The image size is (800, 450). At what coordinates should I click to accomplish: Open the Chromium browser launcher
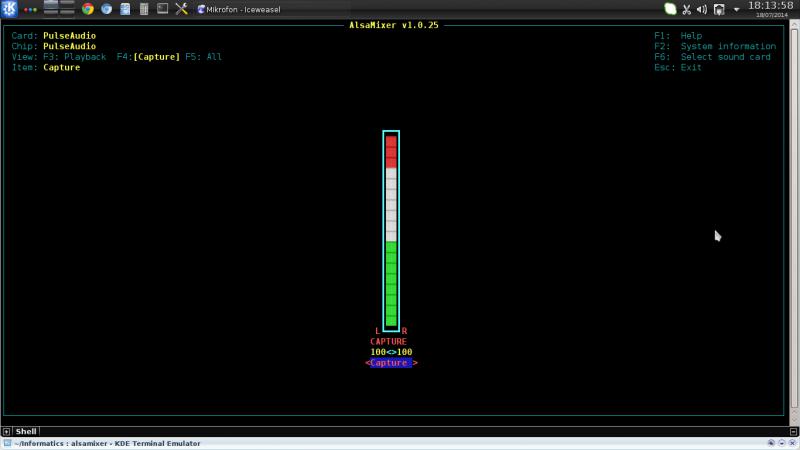pyautogui.click(x=106, y=9)
